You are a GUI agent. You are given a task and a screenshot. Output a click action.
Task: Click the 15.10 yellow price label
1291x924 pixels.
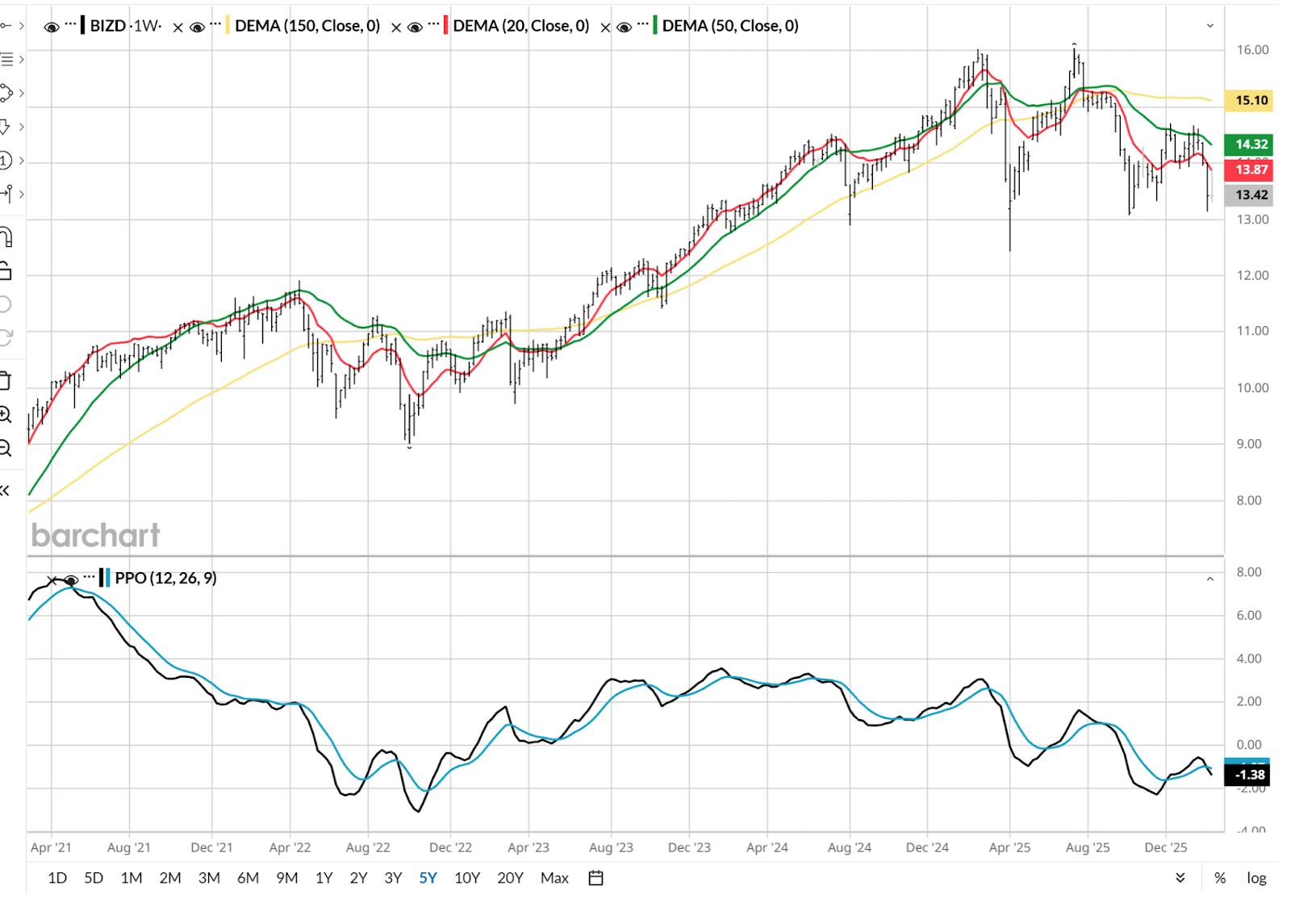click(1248, 100)
